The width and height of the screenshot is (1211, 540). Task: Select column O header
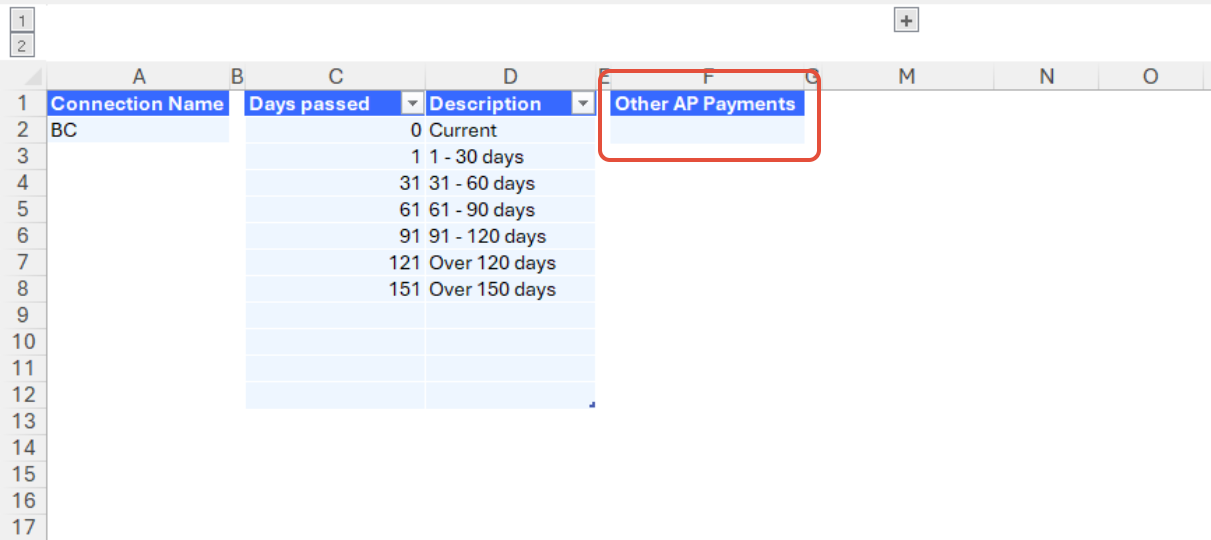1151,77
